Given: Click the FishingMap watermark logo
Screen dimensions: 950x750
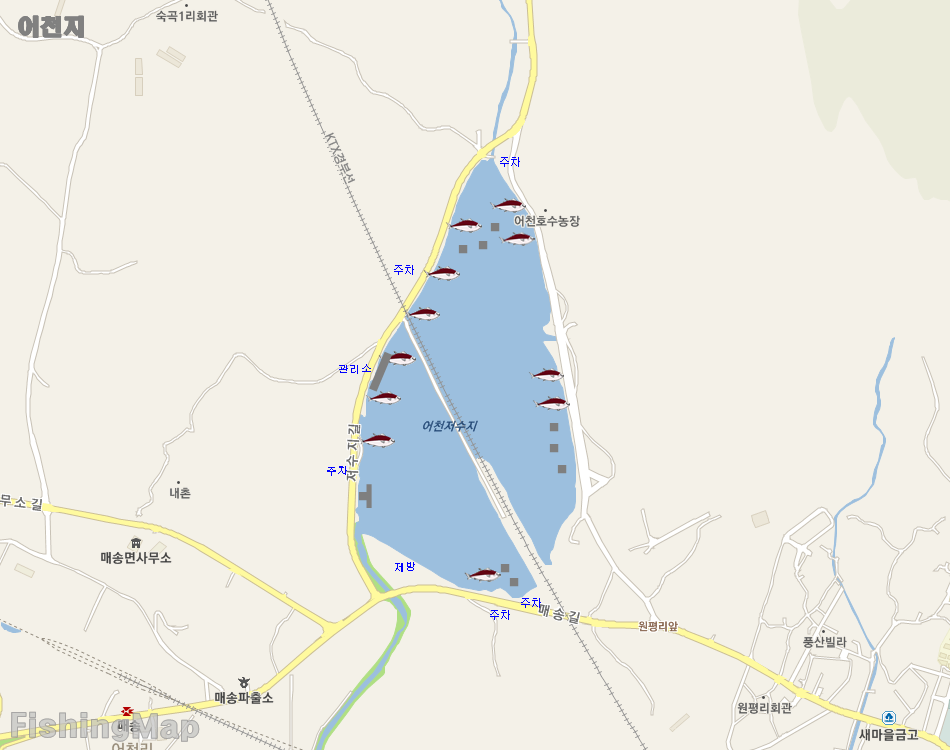Looking at the screenshot, I should pos(104,726).
